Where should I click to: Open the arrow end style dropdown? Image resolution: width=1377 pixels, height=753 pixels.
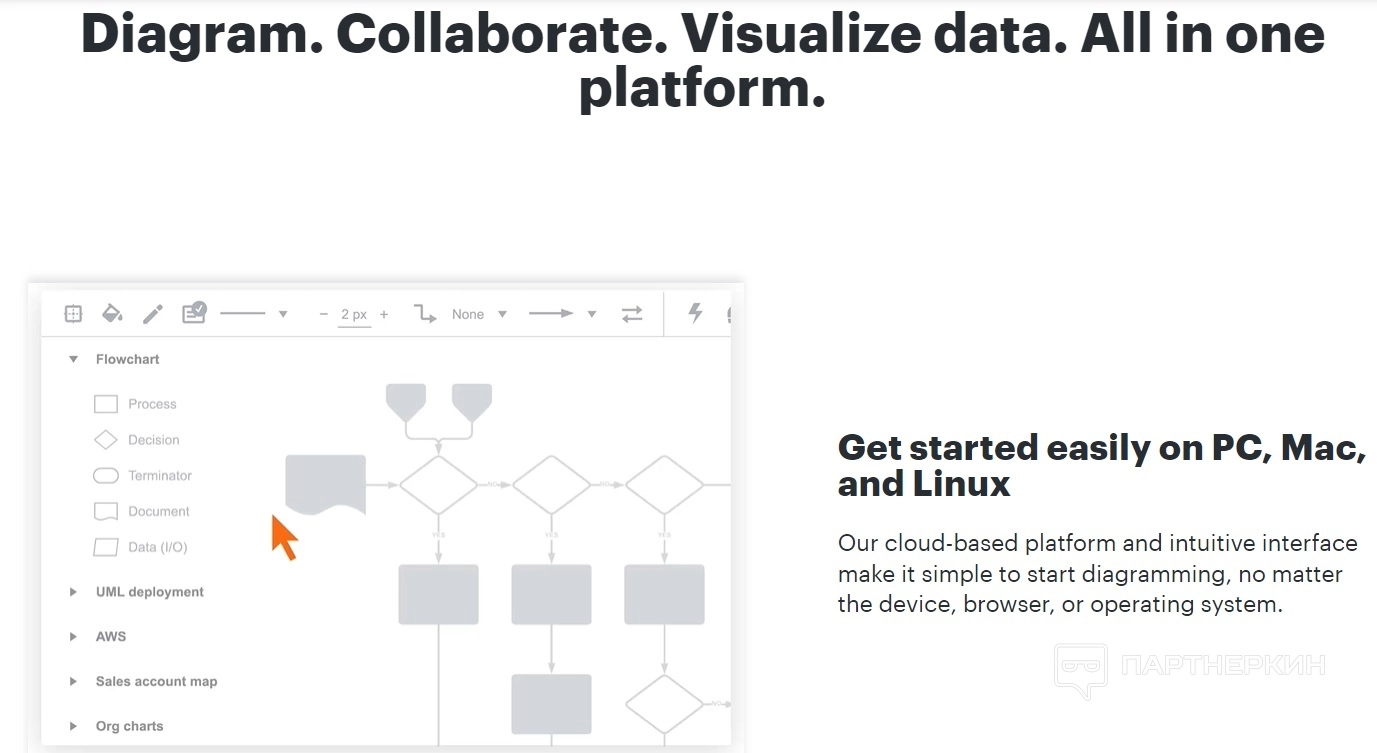(591, 314)
